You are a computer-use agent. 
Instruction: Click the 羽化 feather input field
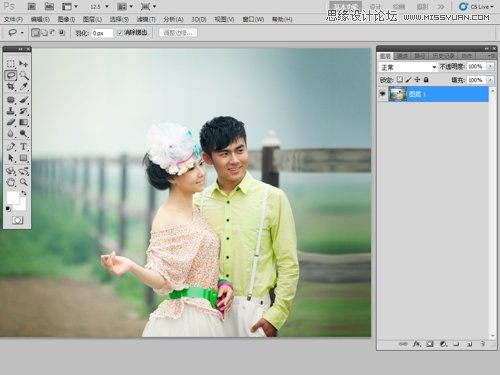[102, 33]
